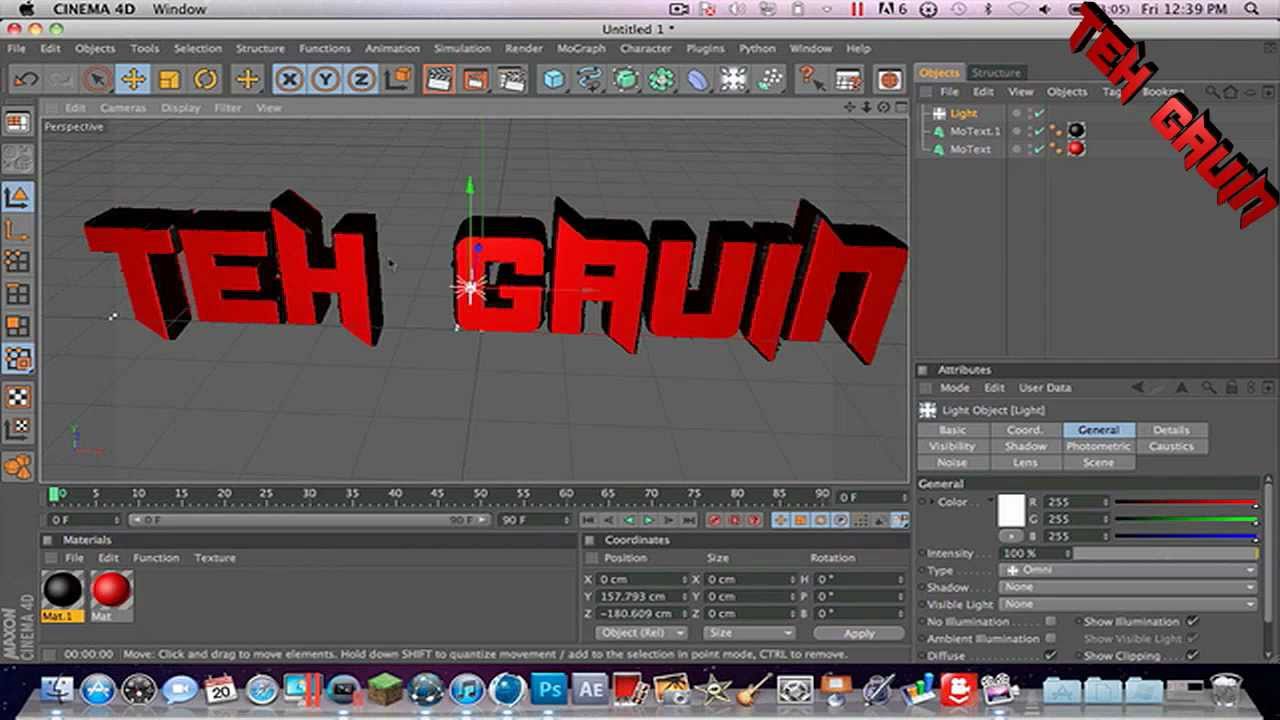Open Render Settings icon
This screenshot has width=1280, height=720.
511,80
